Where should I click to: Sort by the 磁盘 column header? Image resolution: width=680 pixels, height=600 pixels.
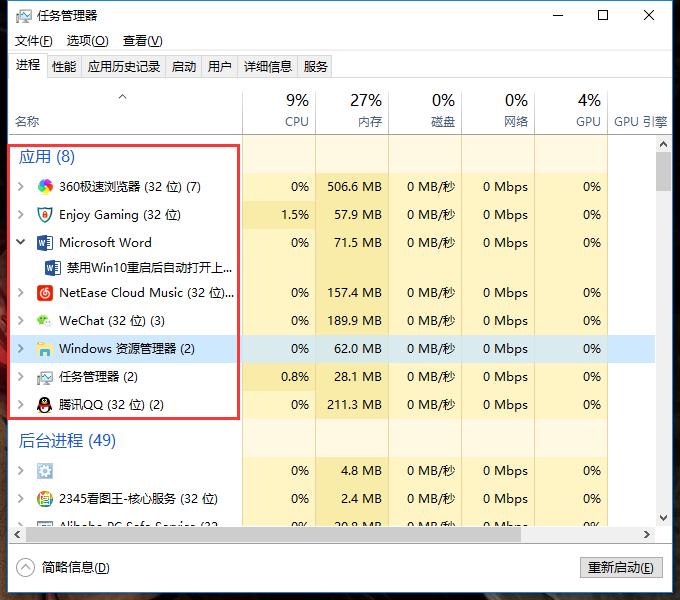coord(425,112)
